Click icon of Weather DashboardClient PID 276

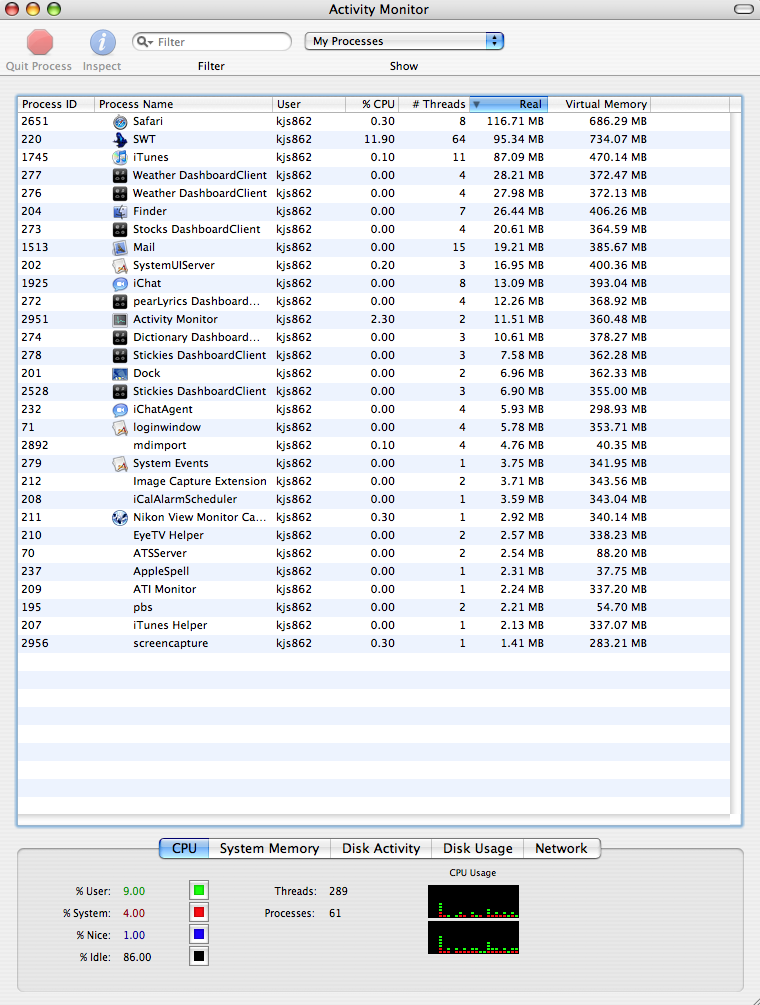point(120,194)
